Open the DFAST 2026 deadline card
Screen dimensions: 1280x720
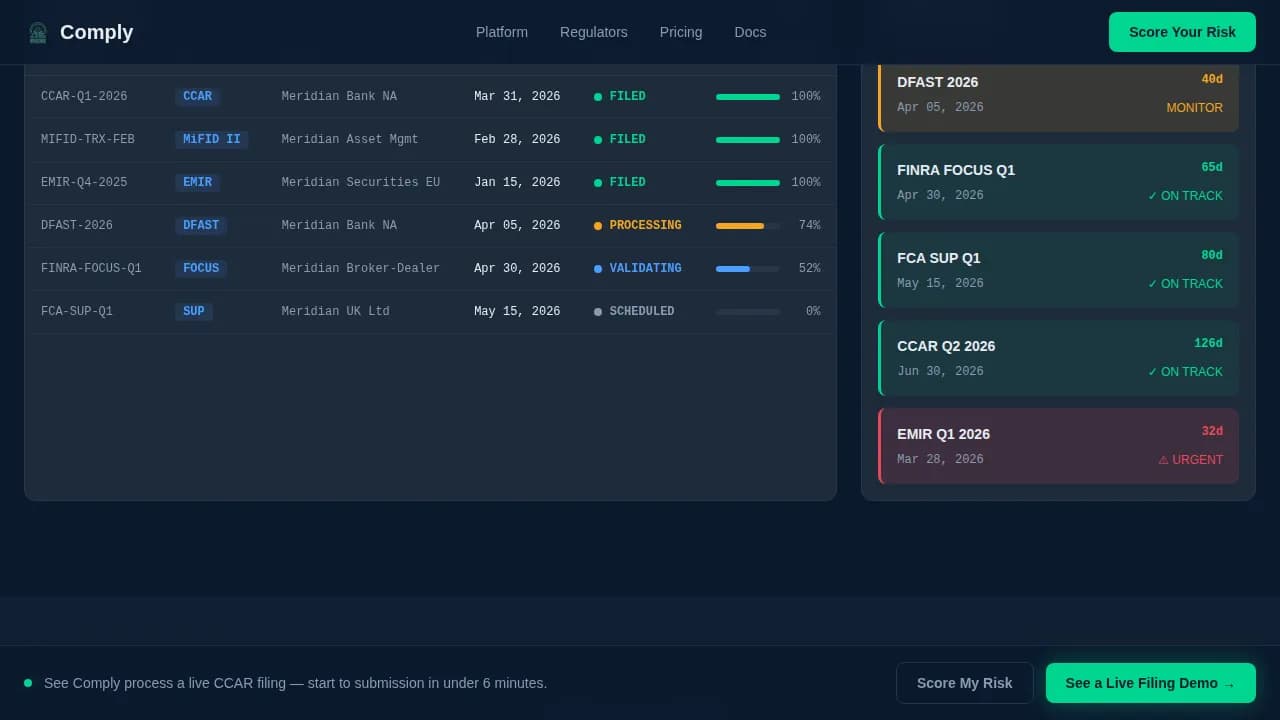1058,98
